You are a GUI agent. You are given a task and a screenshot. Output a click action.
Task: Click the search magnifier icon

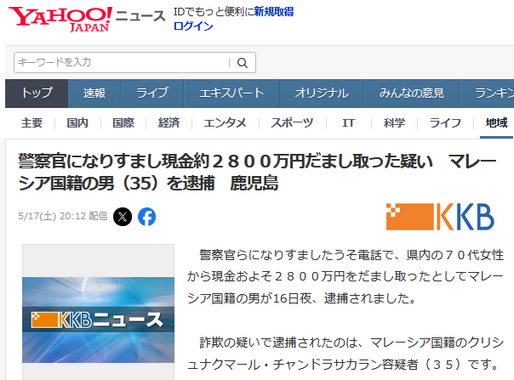tap(242, 63)
